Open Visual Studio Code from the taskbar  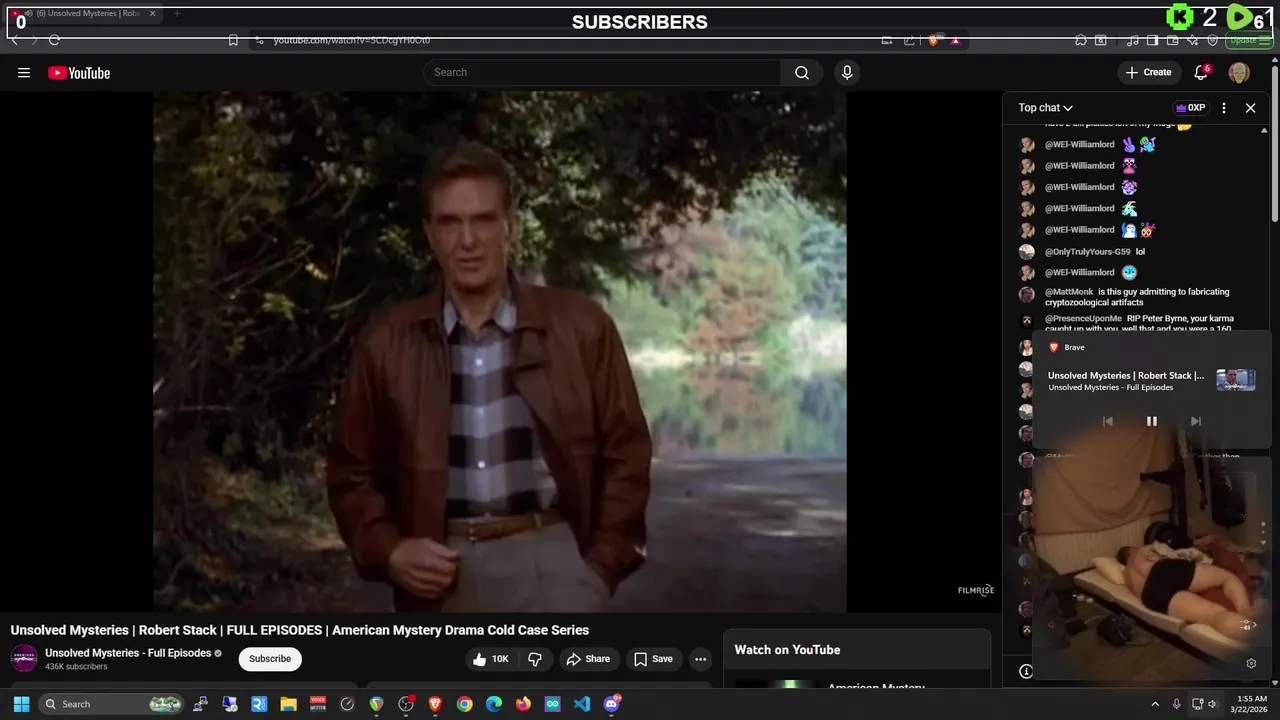tap(582, 704)
